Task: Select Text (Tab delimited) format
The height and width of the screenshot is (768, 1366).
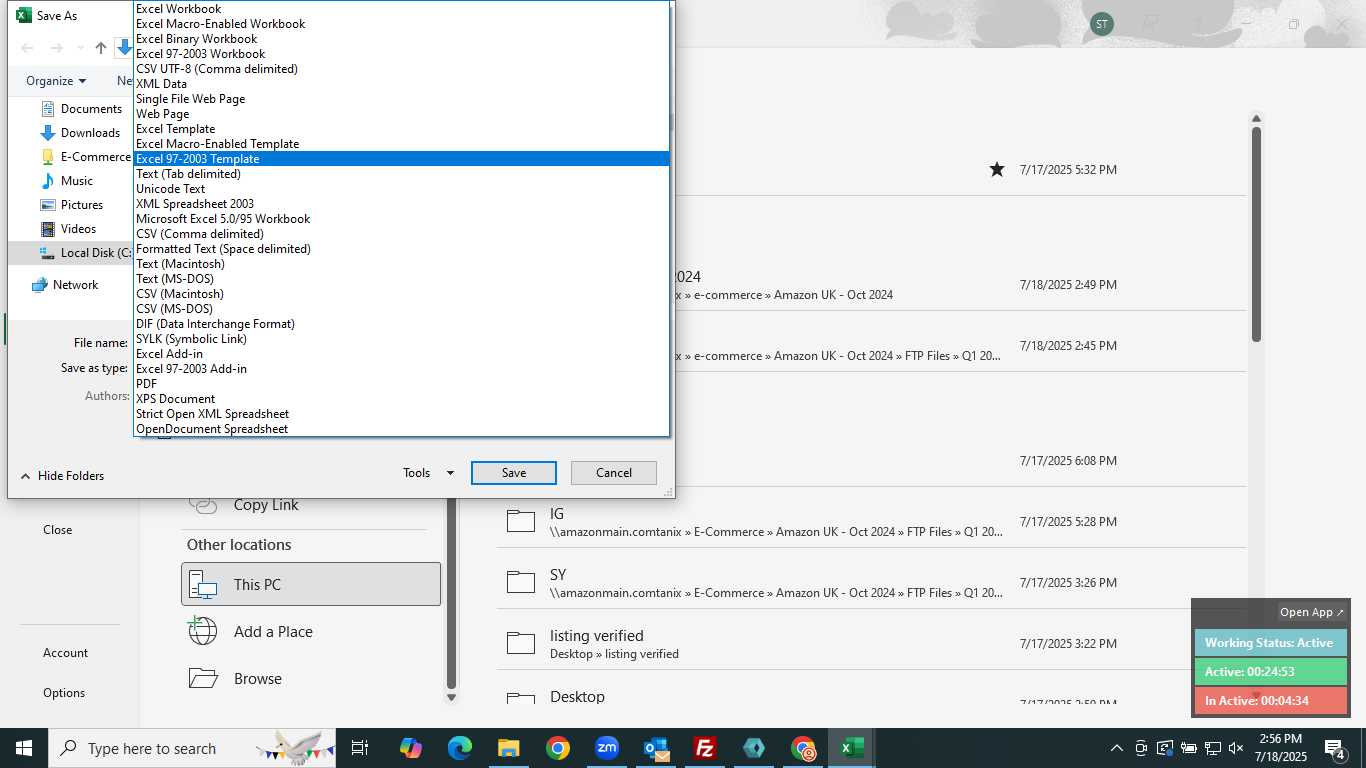Action: point(401,174)
